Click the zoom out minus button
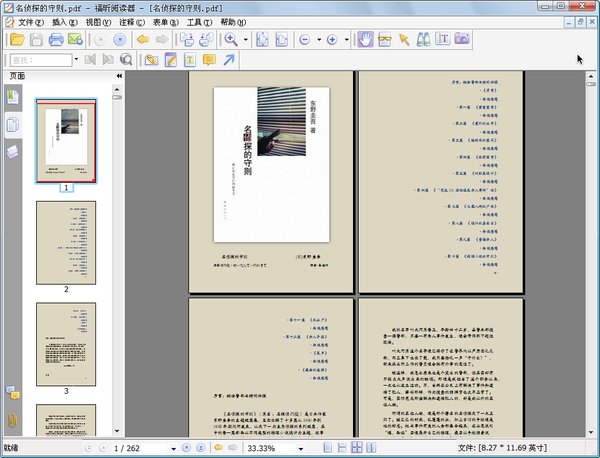Screen dimensions: 600x458 (x=305, y=39)
